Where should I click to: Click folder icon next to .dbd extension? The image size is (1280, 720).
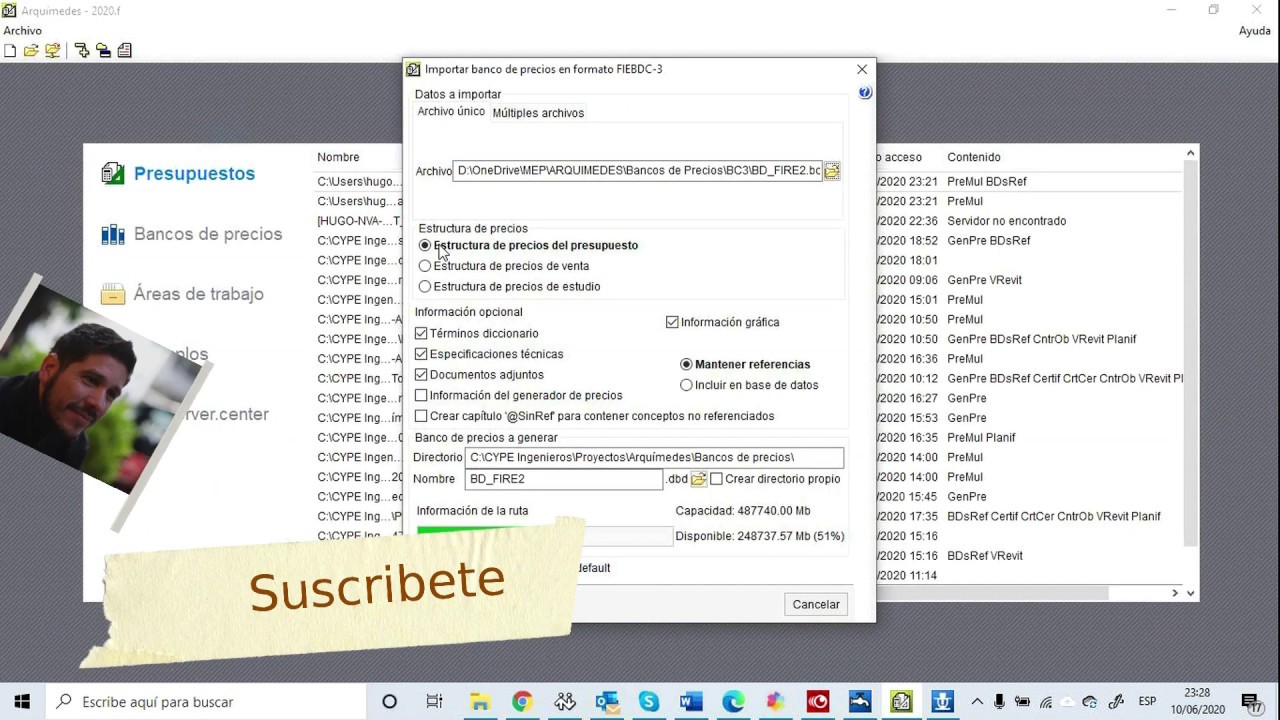(699, 479)
